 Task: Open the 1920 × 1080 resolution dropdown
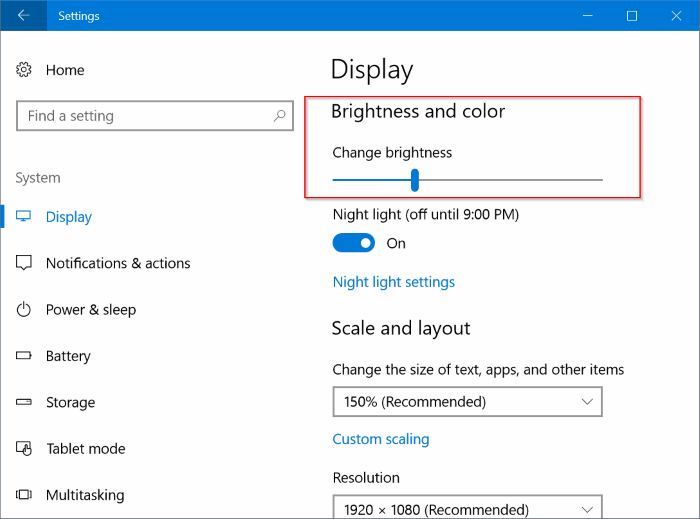click(467, 507)
